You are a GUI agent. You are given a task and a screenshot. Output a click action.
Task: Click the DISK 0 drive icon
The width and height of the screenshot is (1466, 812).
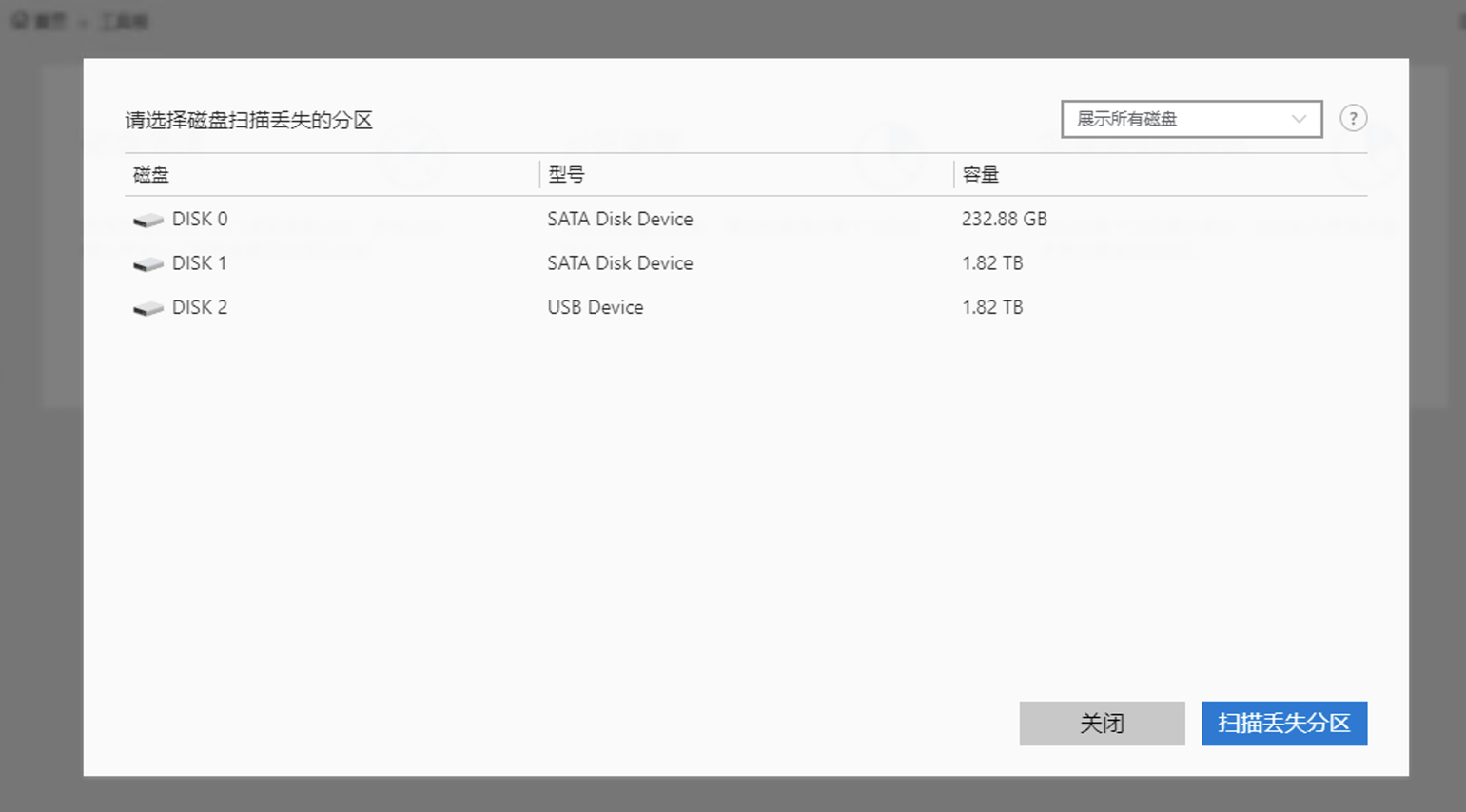coord(148,221)
